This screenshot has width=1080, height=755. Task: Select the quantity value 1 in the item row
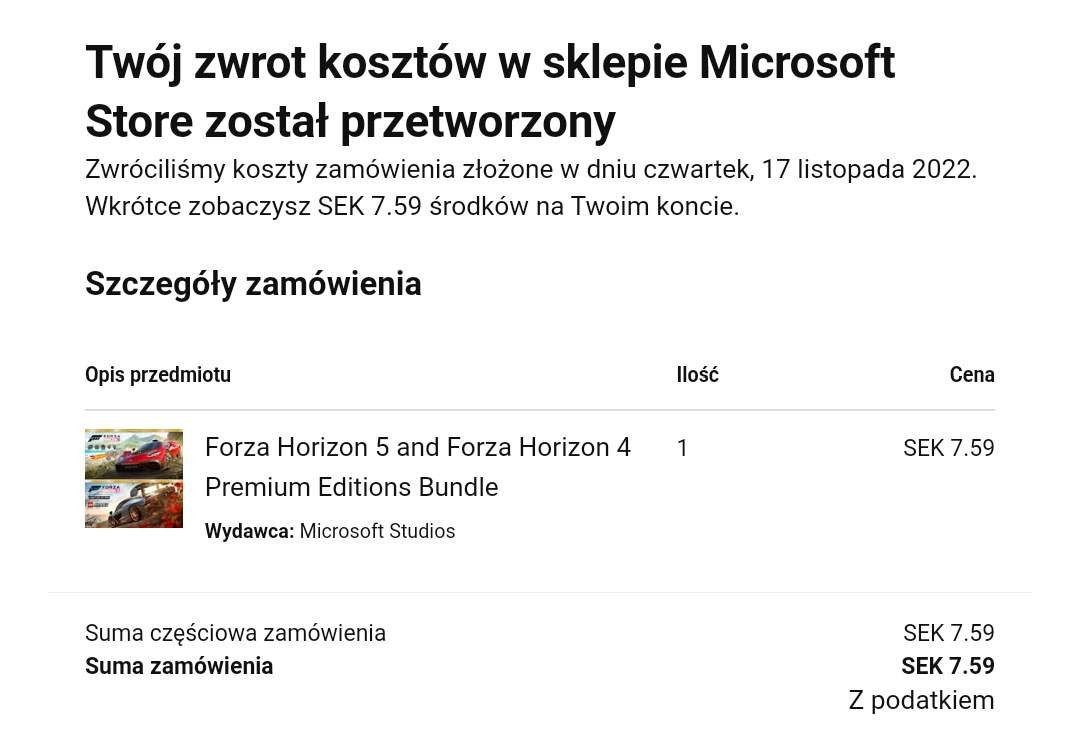(x=682, y=448)
